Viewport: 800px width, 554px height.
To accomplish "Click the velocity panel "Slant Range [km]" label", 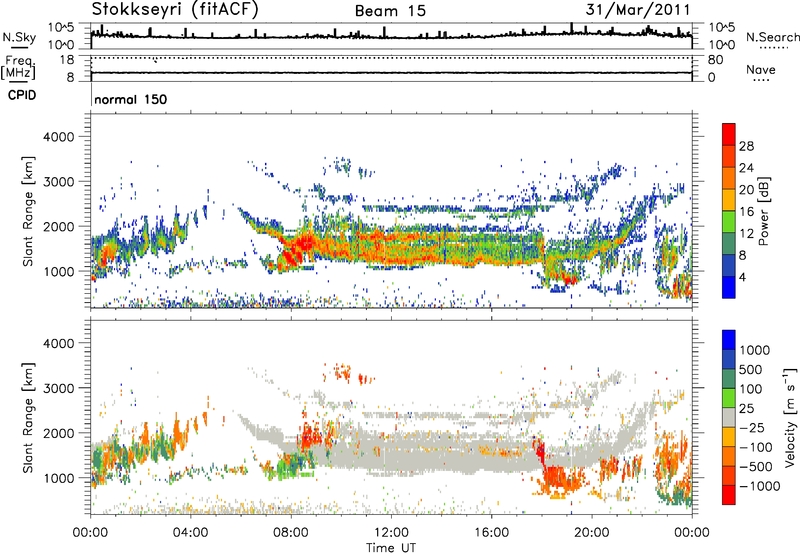I will 29,418.
